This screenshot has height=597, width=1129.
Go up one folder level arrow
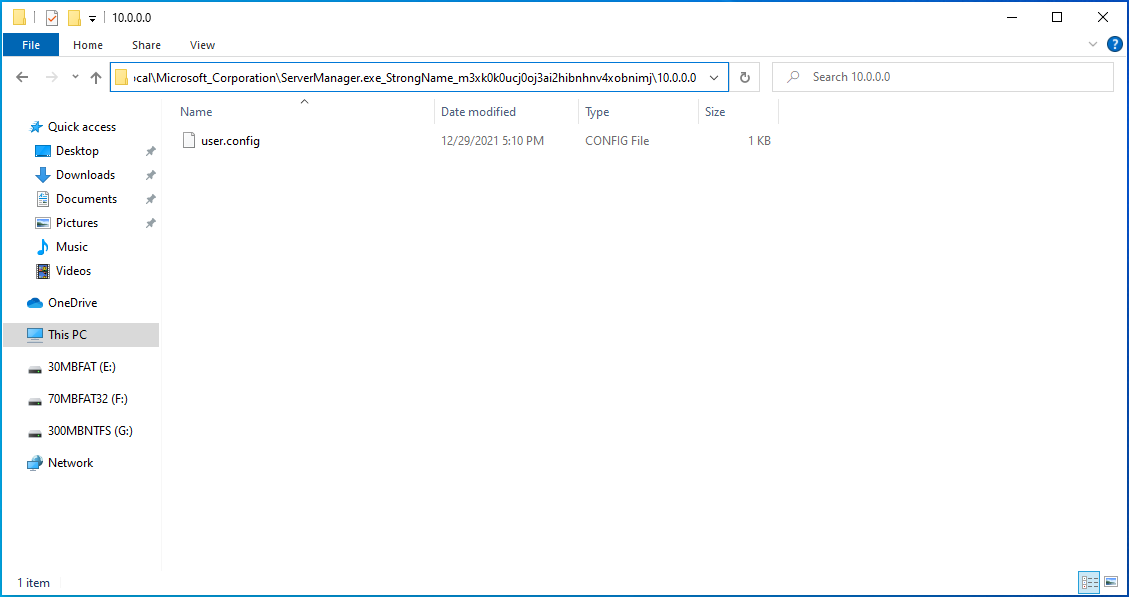[x=96, y=77]
